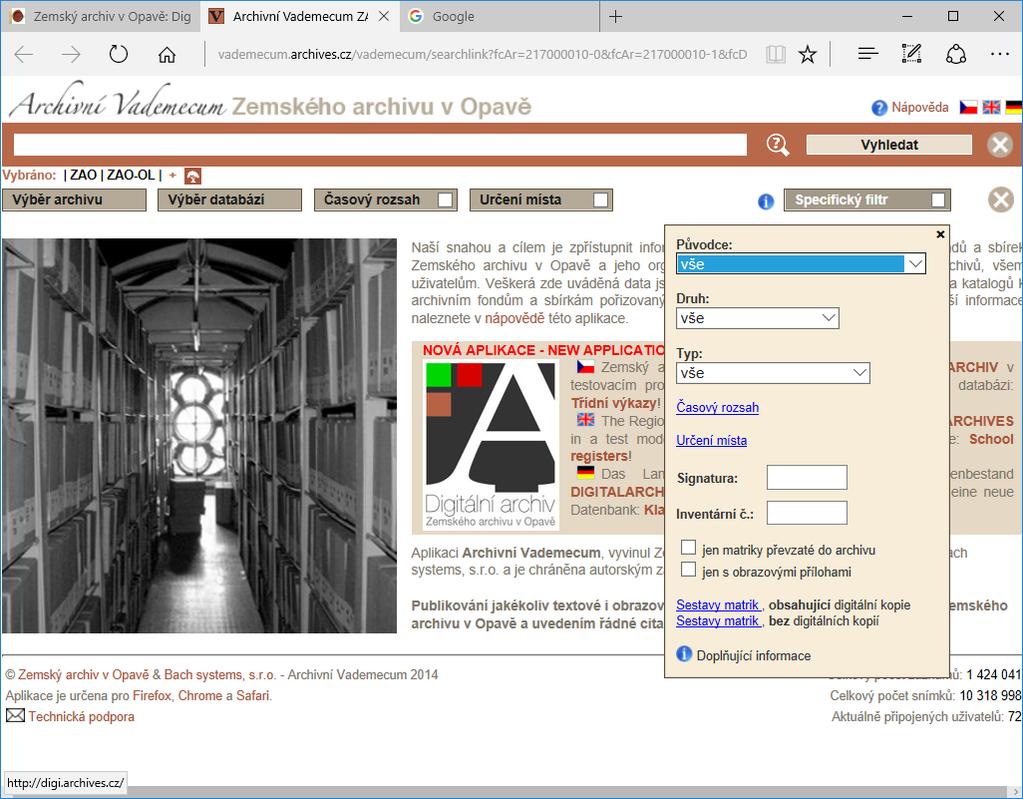Close the specific filter popup

coord(940,234)
